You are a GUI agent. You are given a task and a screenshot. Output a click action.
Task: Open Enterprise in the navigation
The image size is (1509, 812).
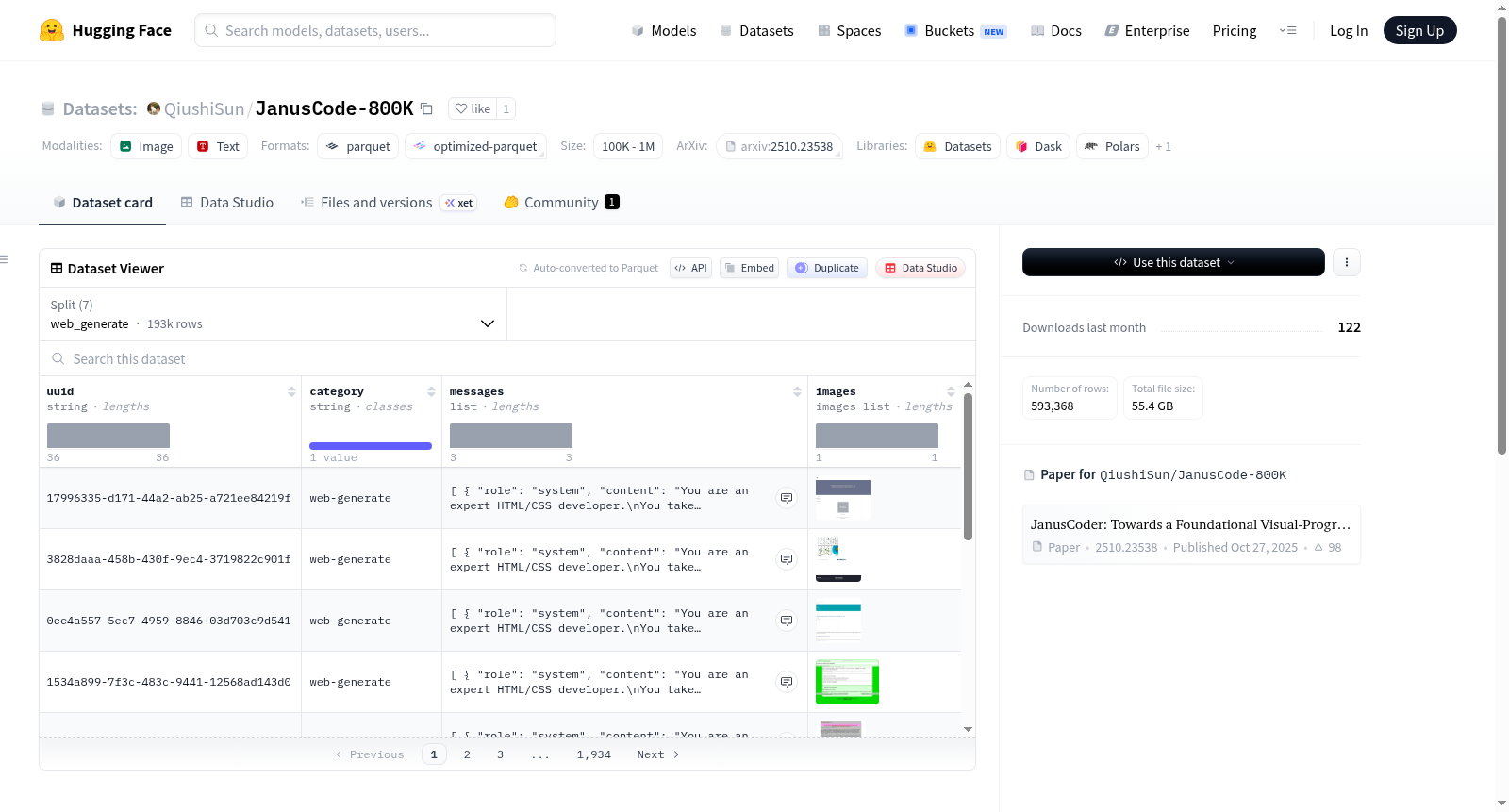[x=1147, y=30]
